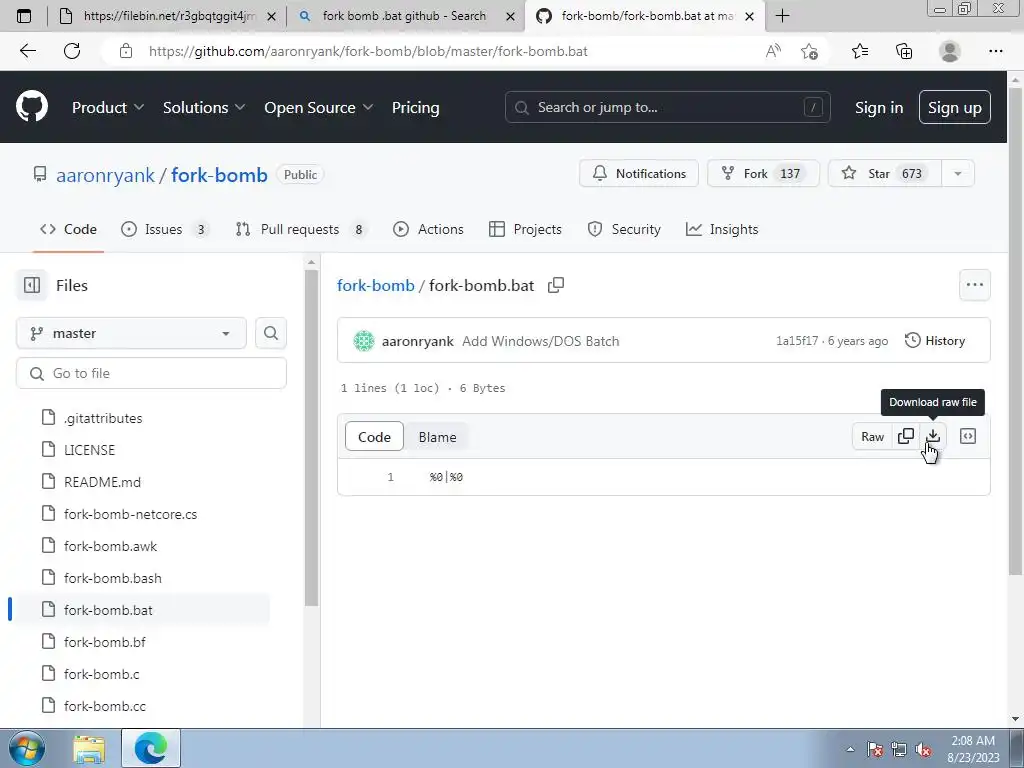Open the Insights tab
1024x768 pixels.
(722, 229)
